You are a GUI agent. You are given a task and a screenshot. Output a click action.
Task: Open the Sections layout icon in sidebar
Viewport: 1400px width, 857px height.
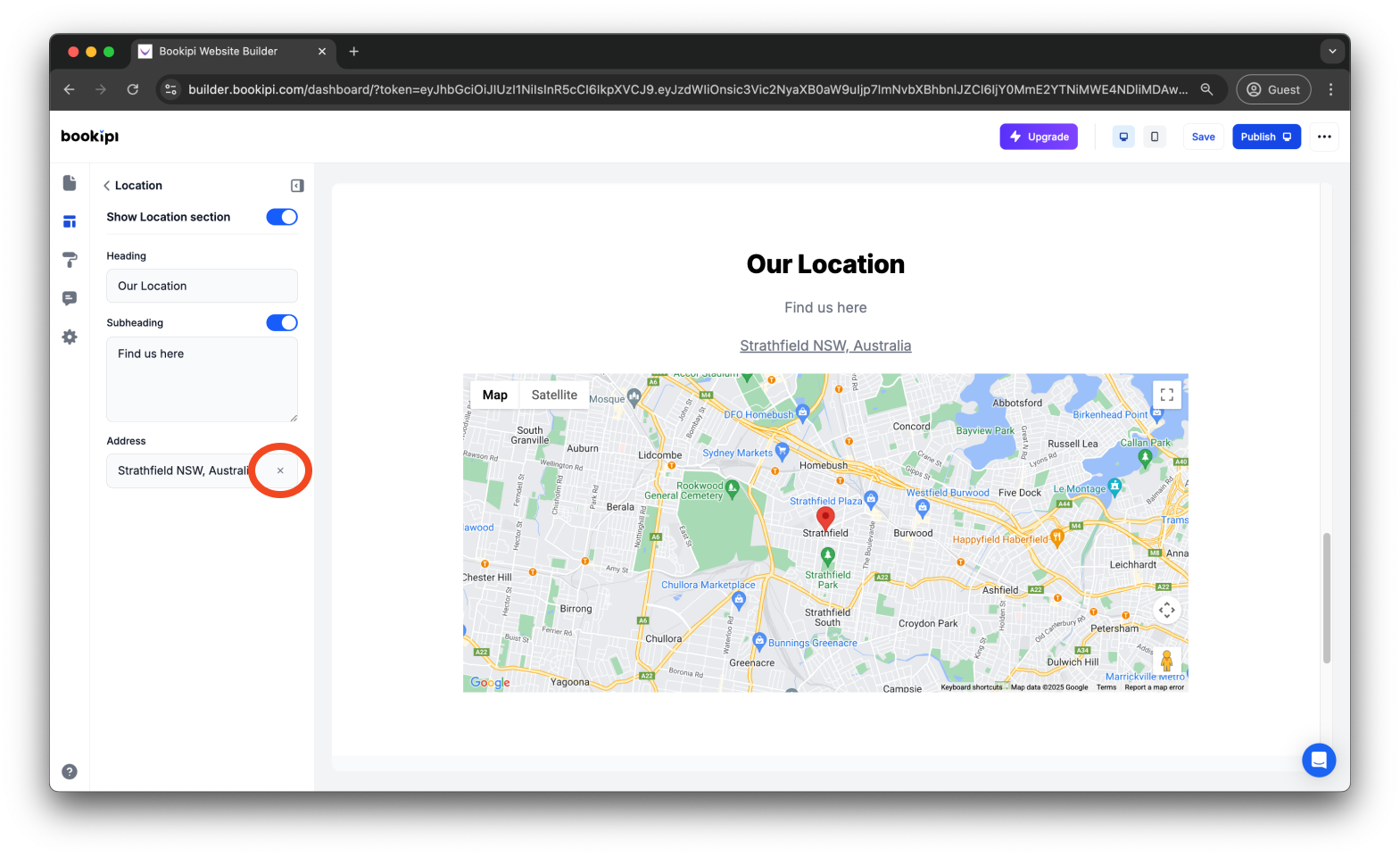click(70, 221)
